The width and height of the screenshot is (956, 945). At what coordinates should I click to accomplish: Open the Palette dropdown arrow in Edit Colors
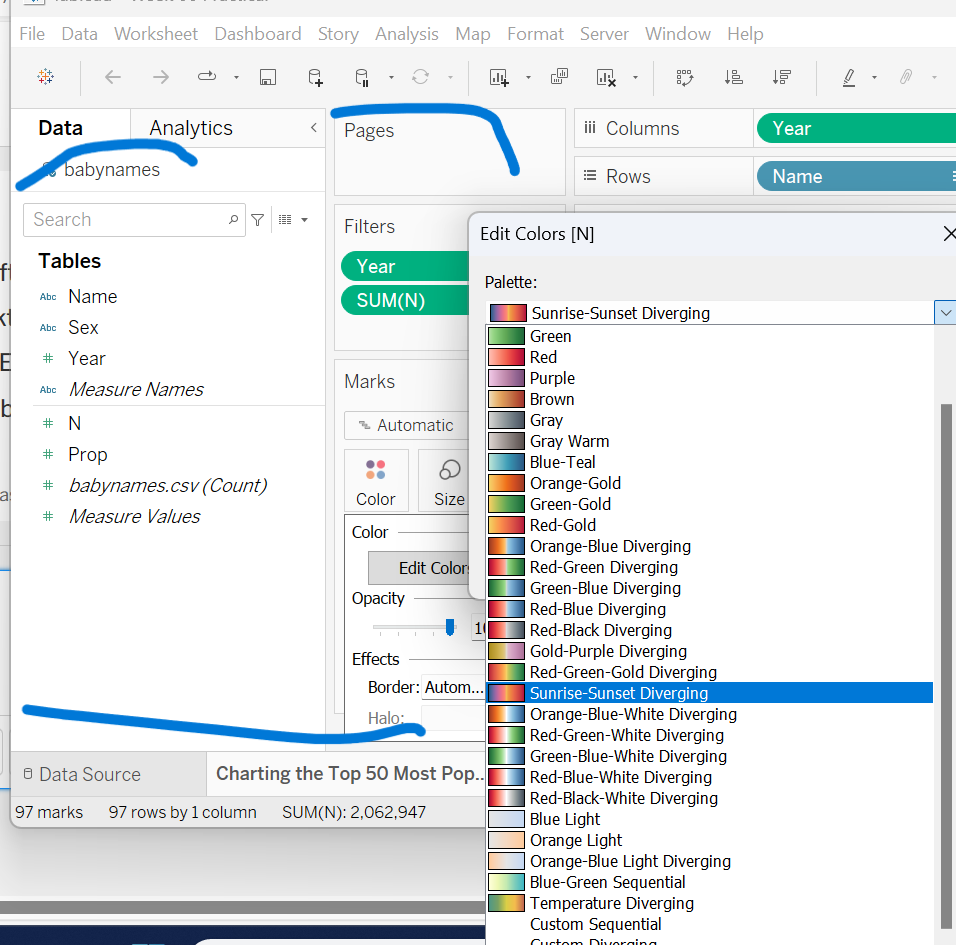point(945,313)
